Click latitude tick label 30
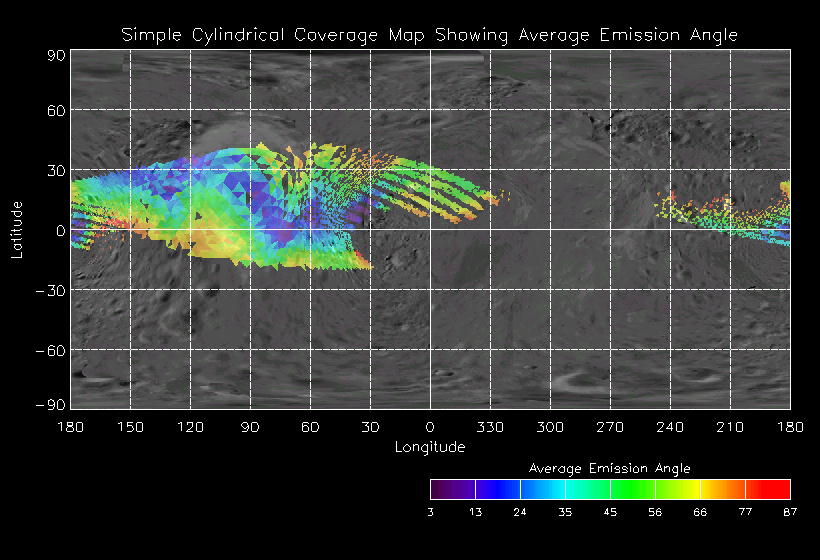The height and width of the screenshot is (560, 820). point(56,170)
